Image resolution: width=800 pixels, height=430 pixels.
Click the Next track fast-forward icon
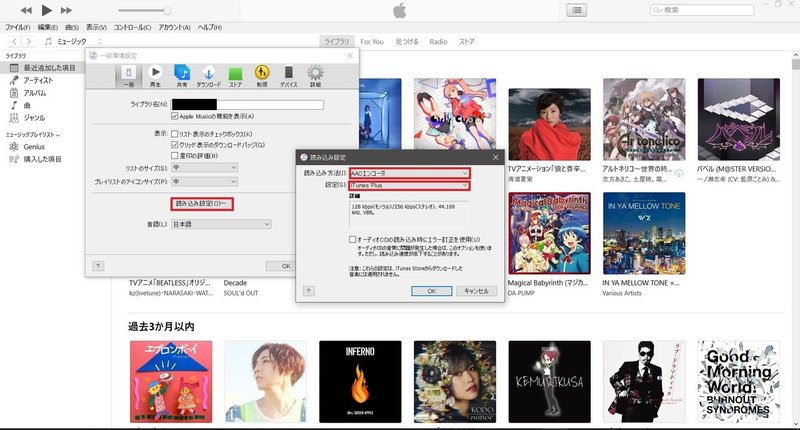(x=66, y=10)
